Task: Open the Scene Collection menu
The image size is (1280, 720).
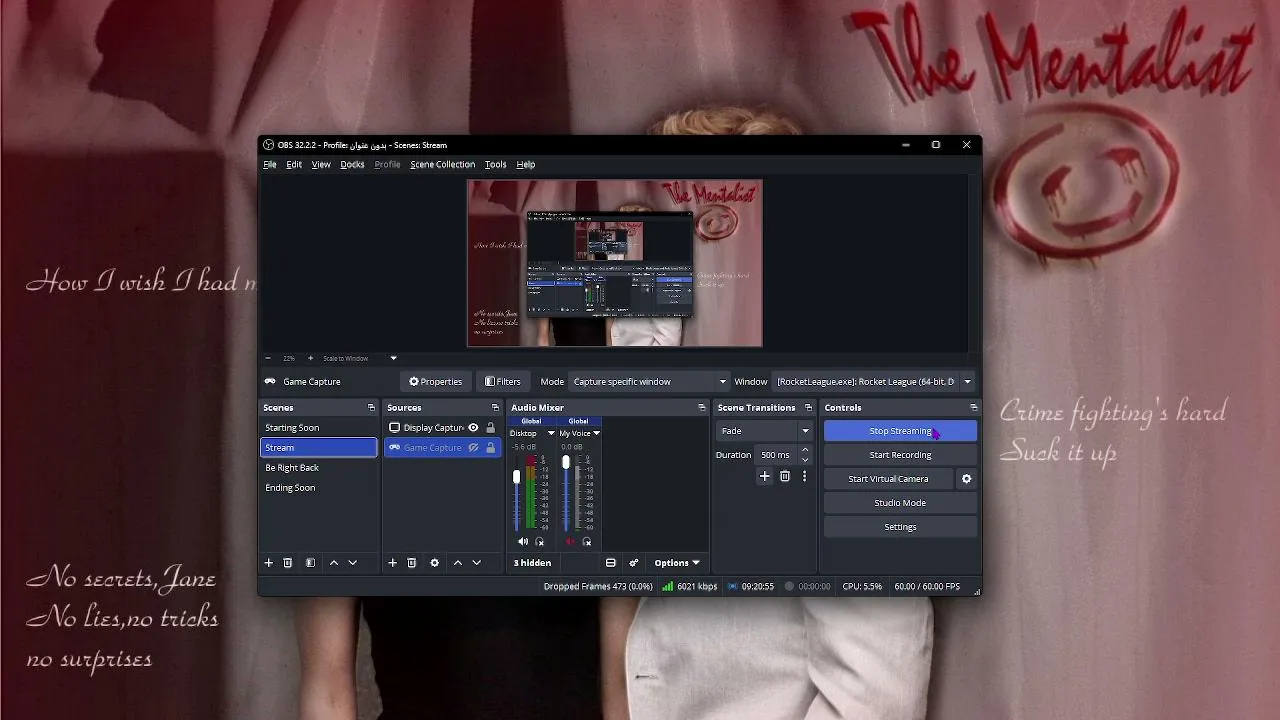Action: pyautogui.click(x=443, y=164)
